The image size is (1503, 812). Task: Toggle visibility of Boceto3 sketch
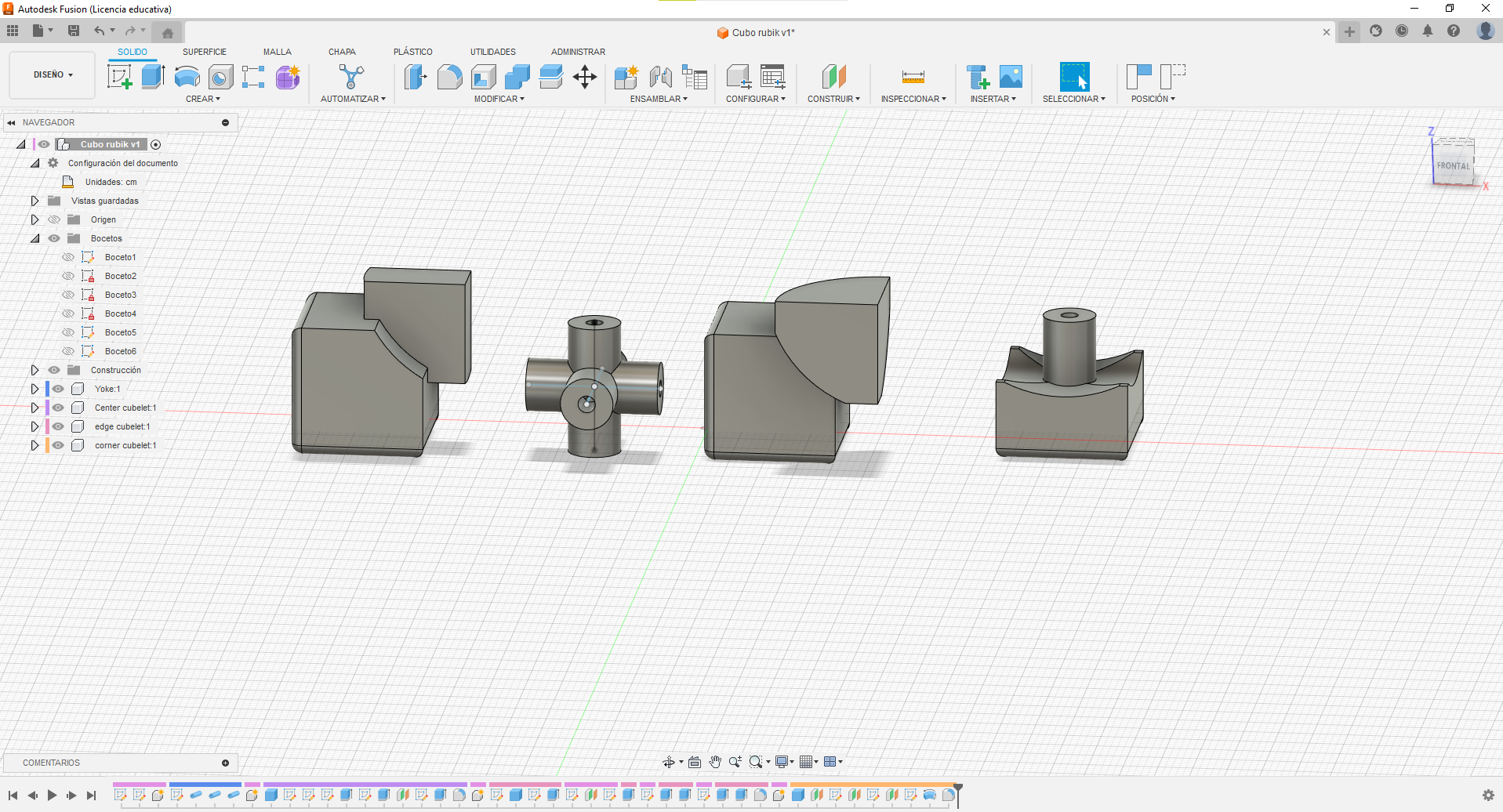pyautogui.click(x=68, y=295)
